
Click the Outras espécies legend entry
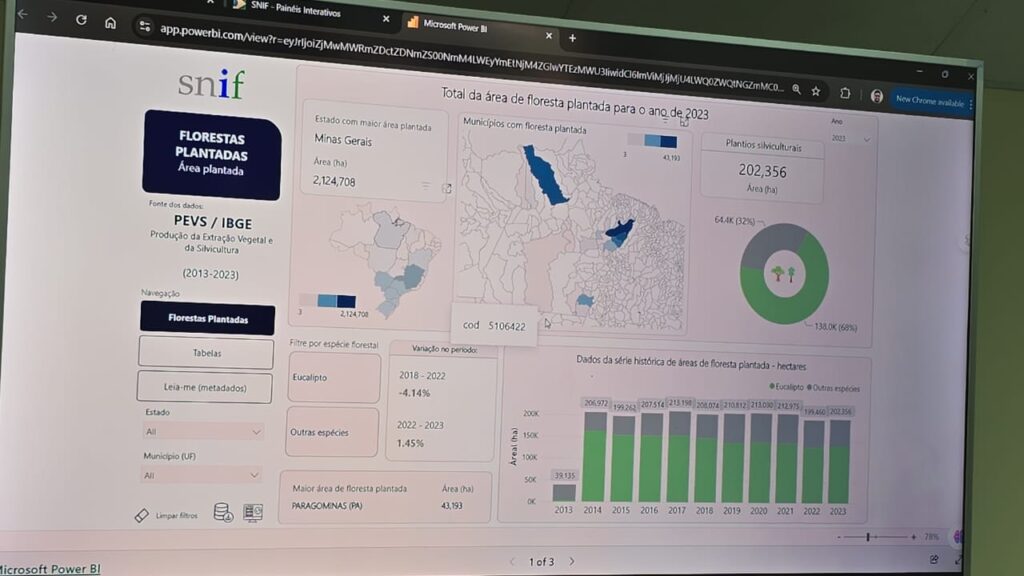coord(833,388)
